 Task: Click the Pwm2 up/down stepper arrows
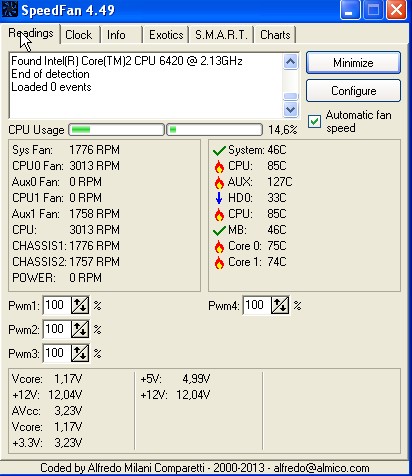pyautogui.click(x=80, y=329)
